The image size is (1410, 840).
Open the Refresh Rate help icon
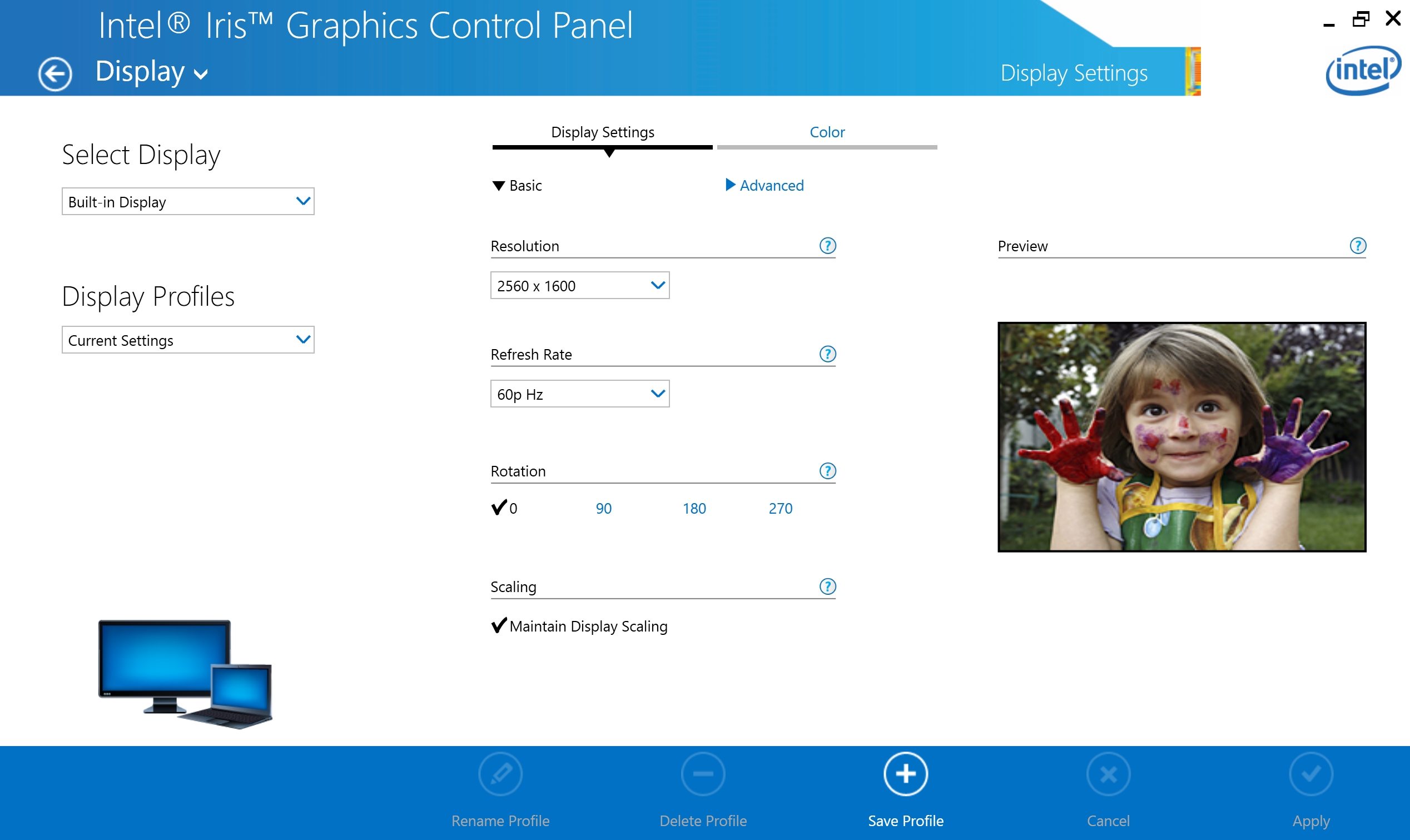pyautogui.click(x=827, y=354)
